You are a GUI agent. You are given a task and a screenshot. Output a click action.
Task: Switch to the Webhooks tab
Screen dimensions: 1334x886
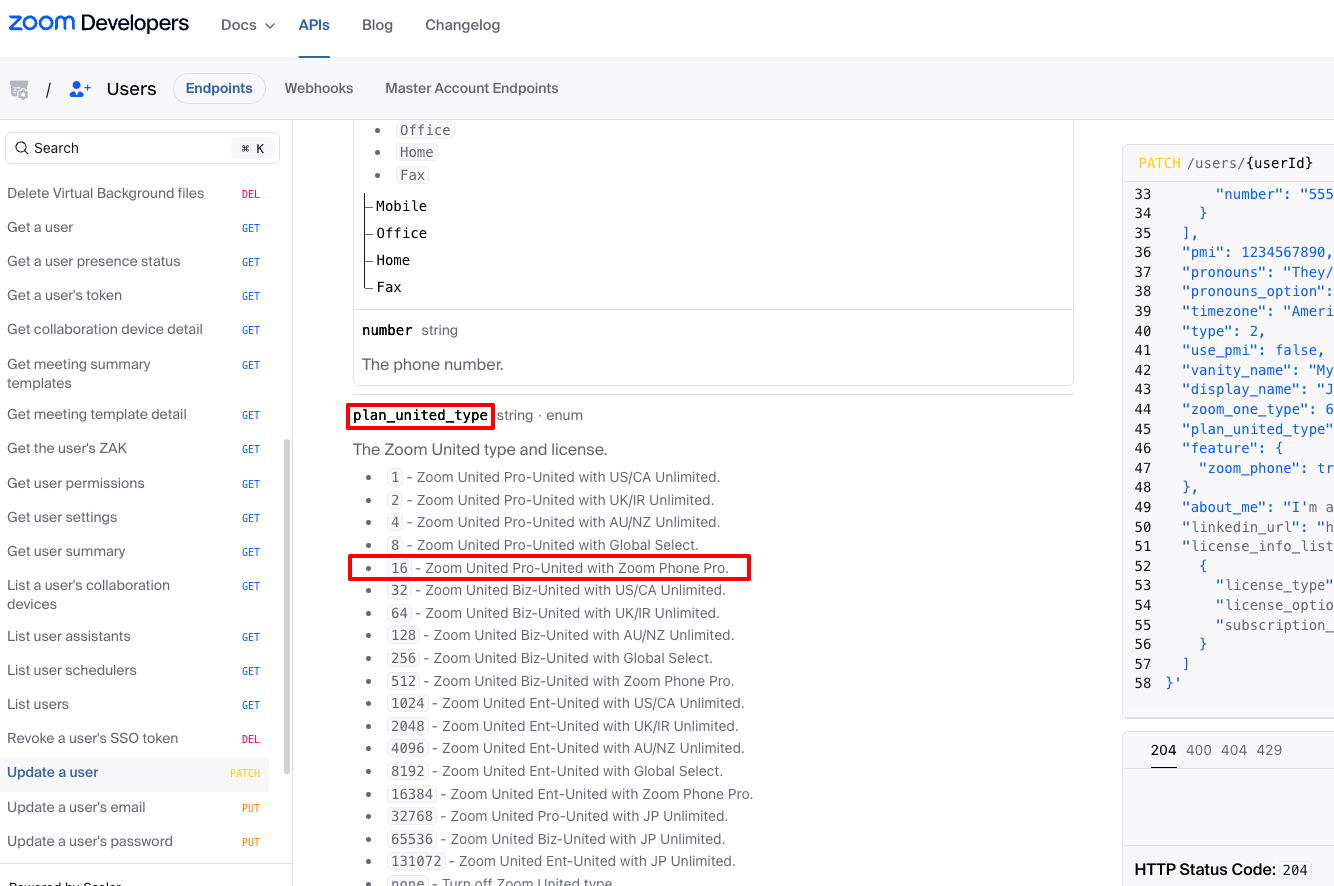click(x=319, y=88)
